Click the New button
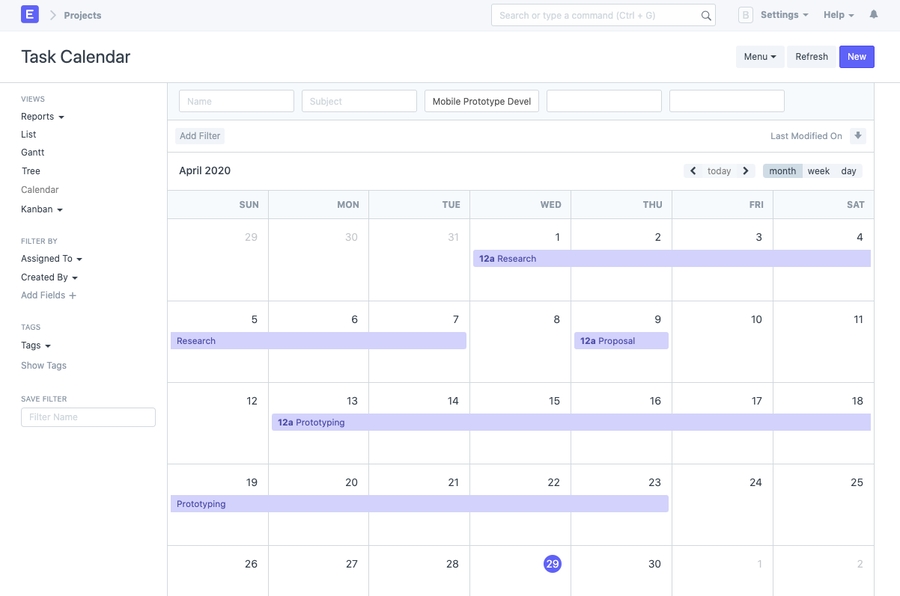This screenshot has height=596, width=900. coord(856,57)
